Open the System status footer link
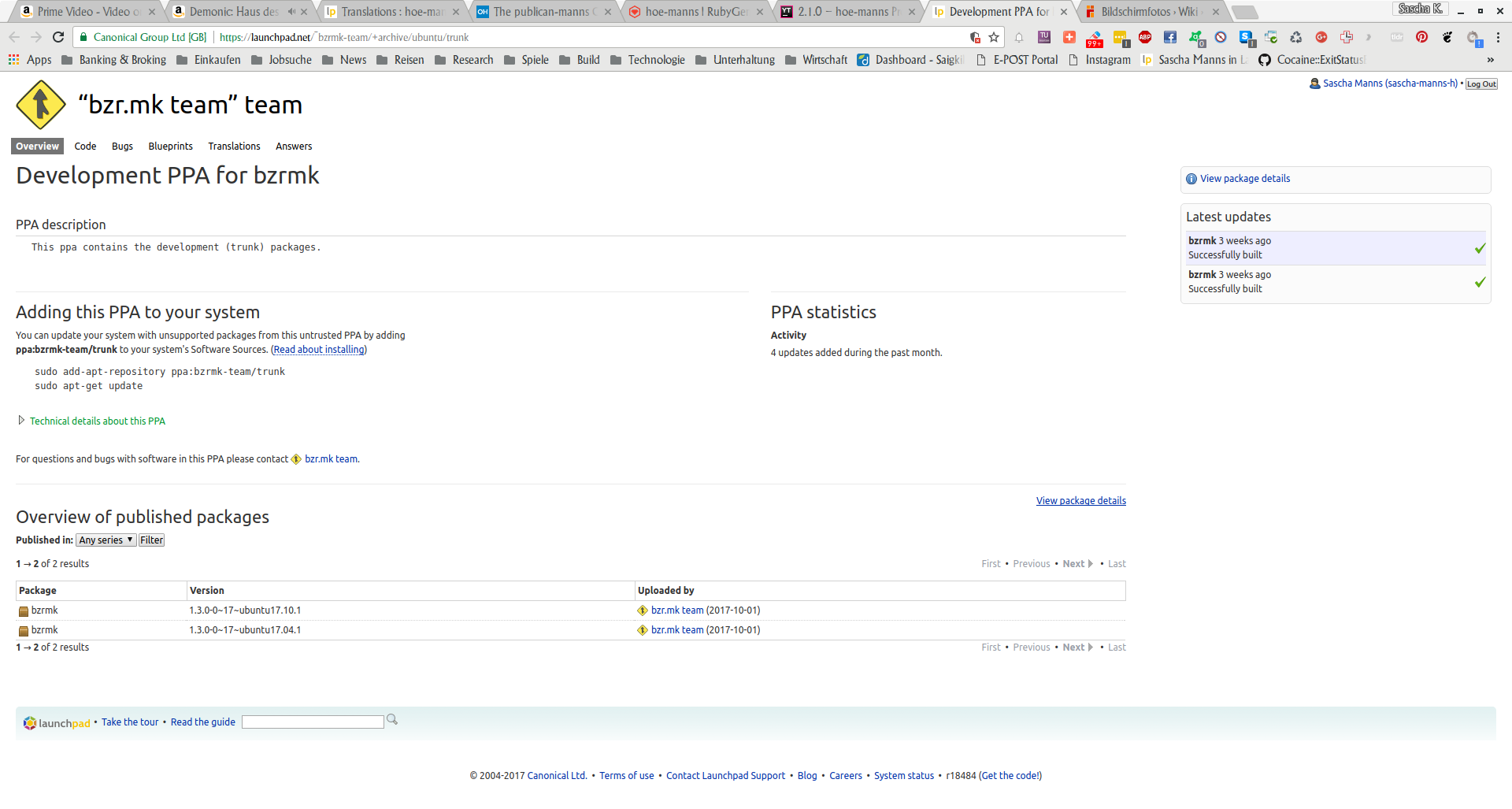The image size is (1512, 809). coord(903,776)
